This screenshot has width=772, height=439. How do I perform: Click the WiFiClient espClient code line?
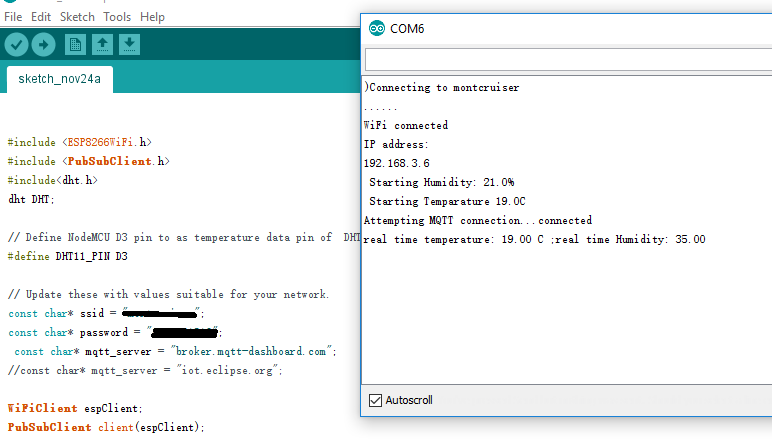pyautogui.click(x=75, y=408)
